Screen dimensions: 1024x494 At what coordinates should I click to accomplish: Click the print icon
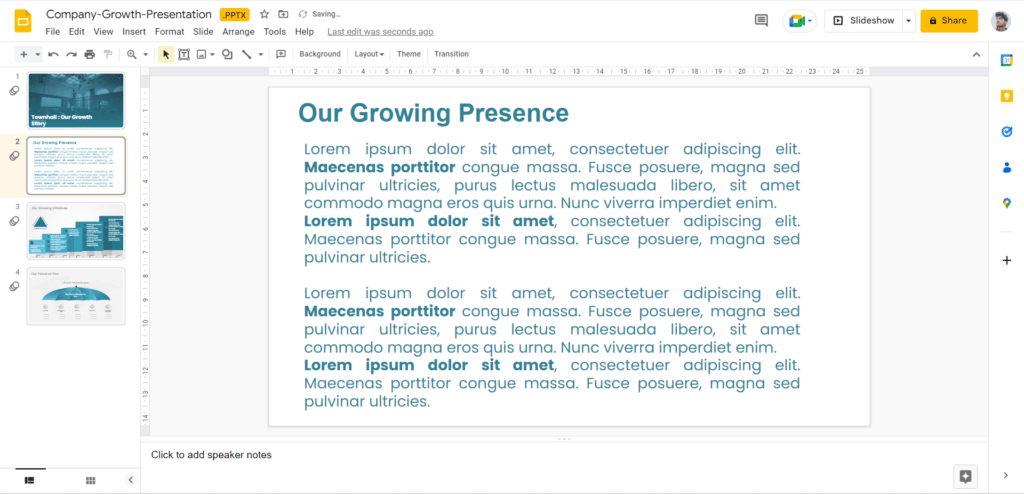pos(89,54)
